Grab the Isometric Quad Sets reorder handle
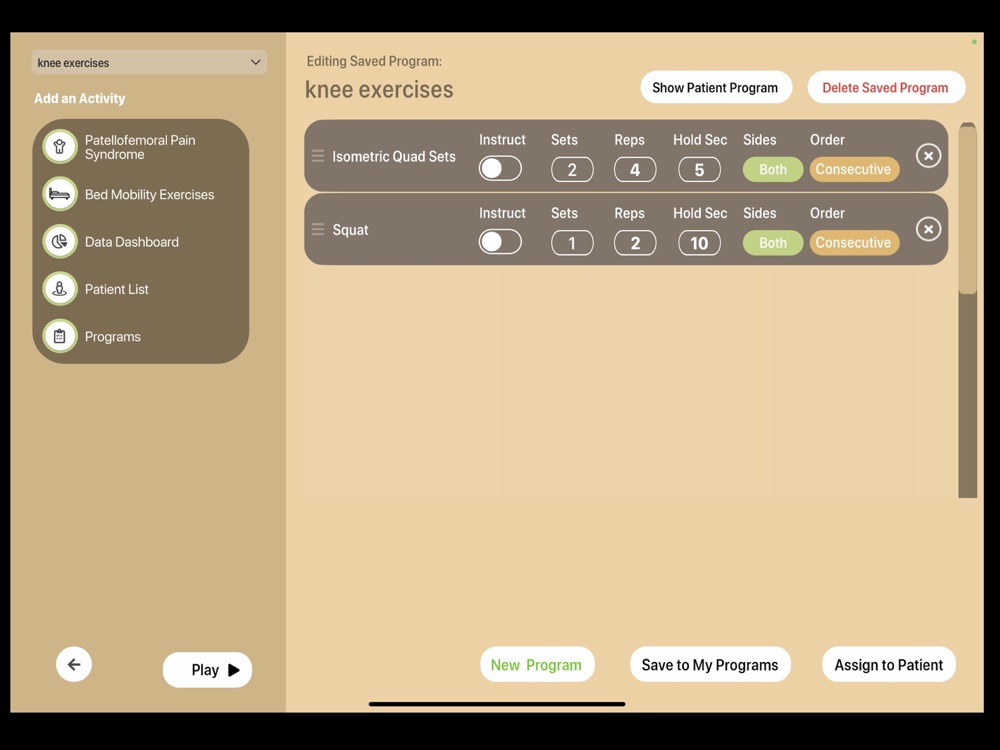The width and height of the screenshot is (1000, 750). pos(318,156)
